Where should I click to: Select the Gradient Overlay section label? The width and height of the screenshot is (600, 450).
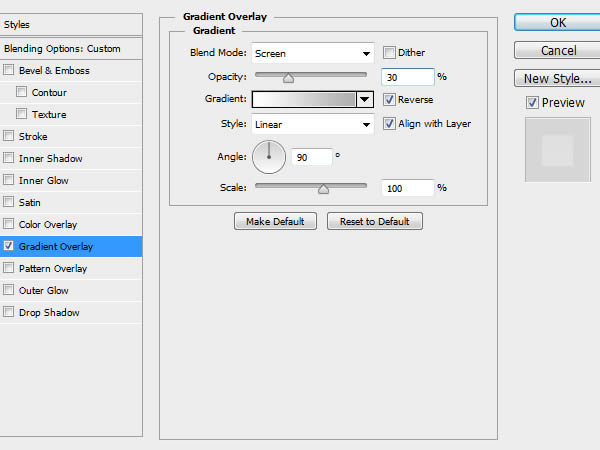click(55, 246)
